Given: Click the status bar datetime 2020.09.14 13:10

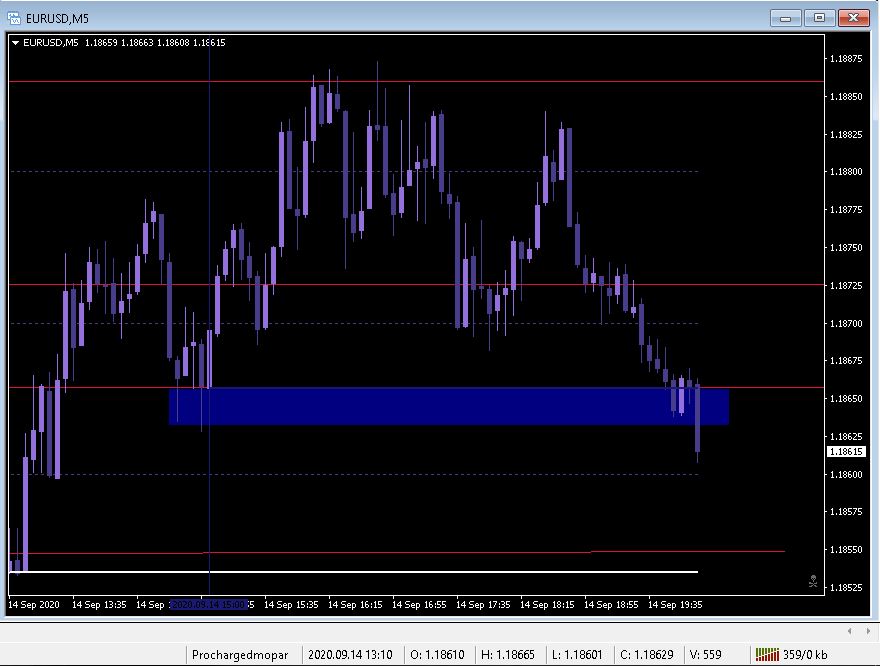Looking at the screenshot, I should 350,655.
